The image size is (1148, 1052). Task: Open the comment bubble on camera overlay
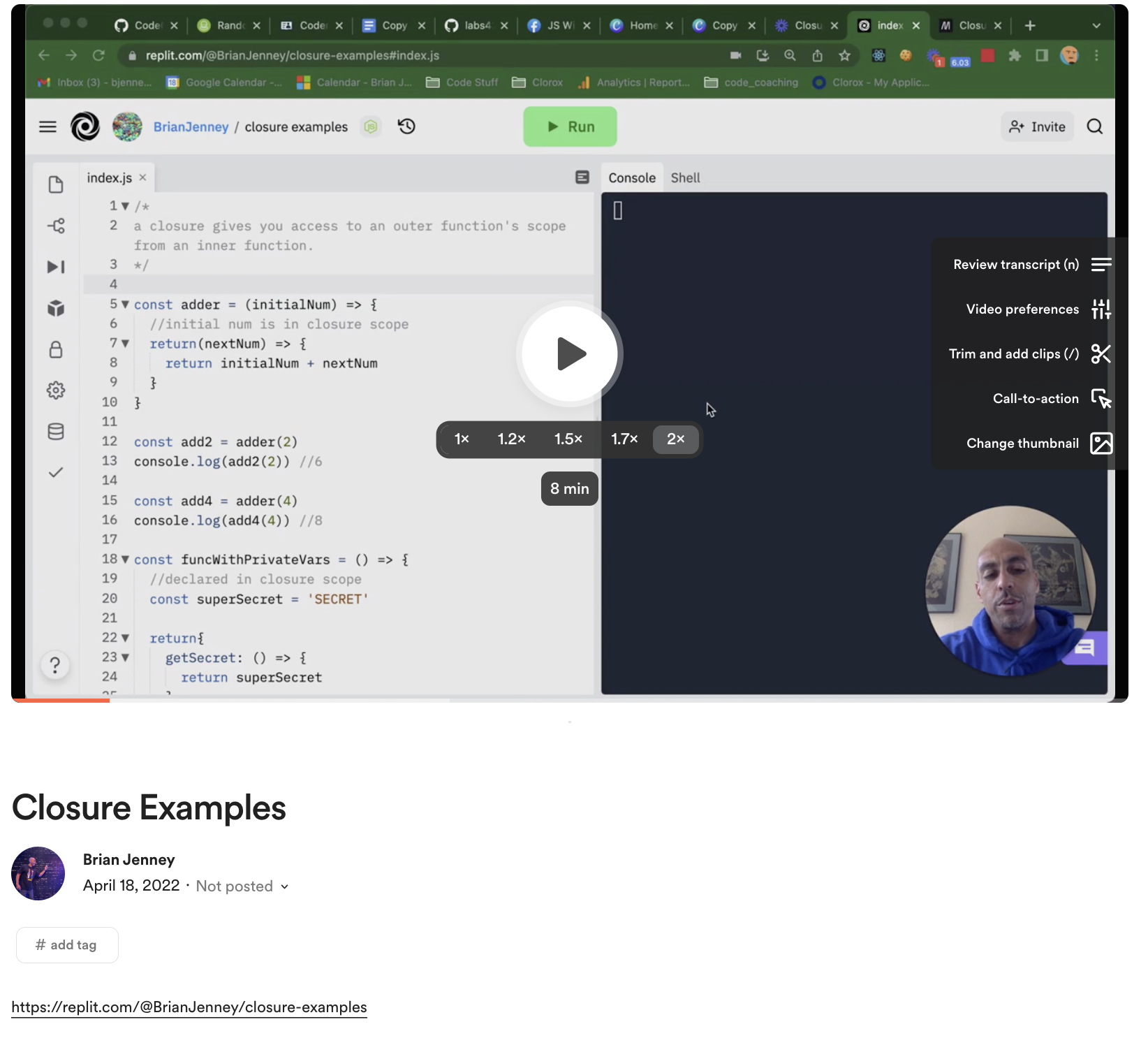coord(1084,648)
